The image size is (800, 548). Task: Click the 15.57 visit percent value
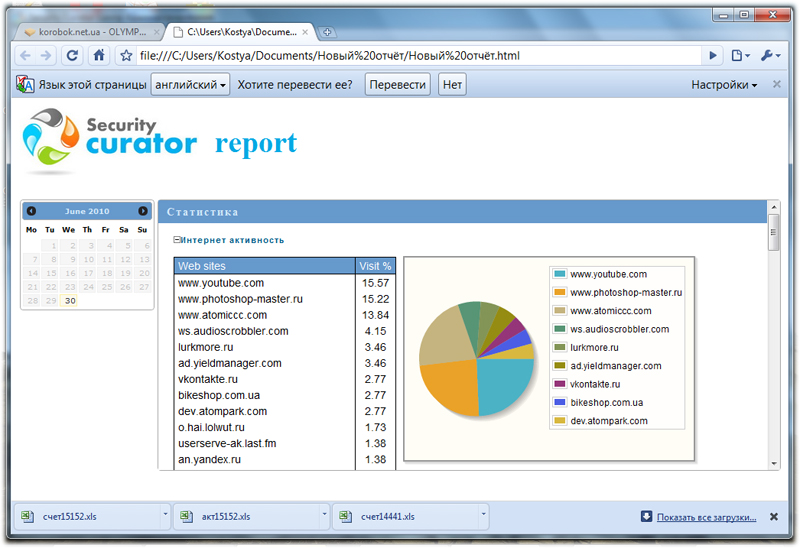pos(376,283)
